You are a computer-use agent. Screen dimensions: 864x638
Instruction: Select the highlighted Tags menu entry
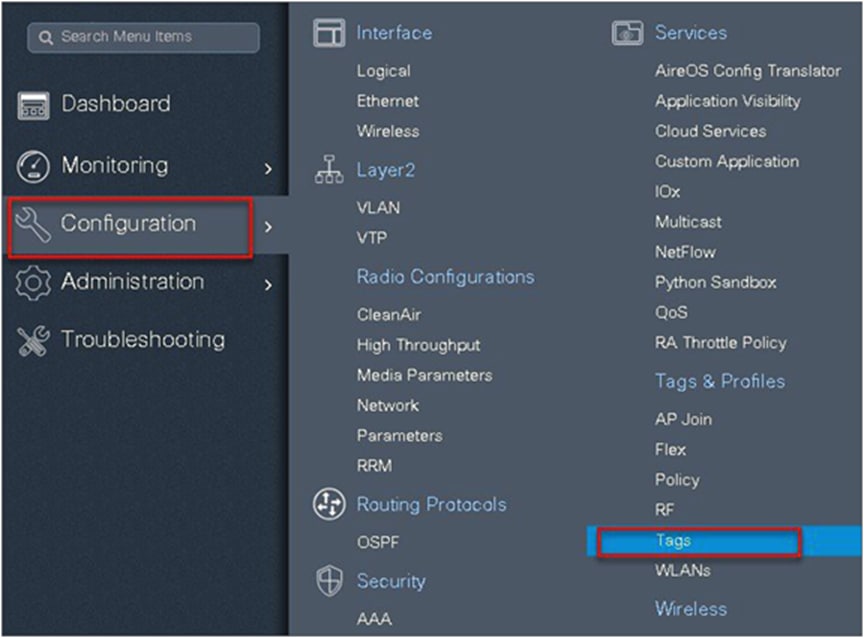tap(673, 540)
